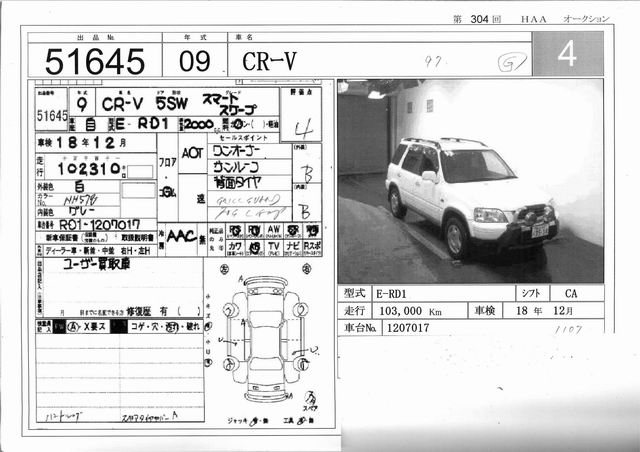Click the circled G handwritten mark
The height and width of the screenshot is (452, 640).
511,62
